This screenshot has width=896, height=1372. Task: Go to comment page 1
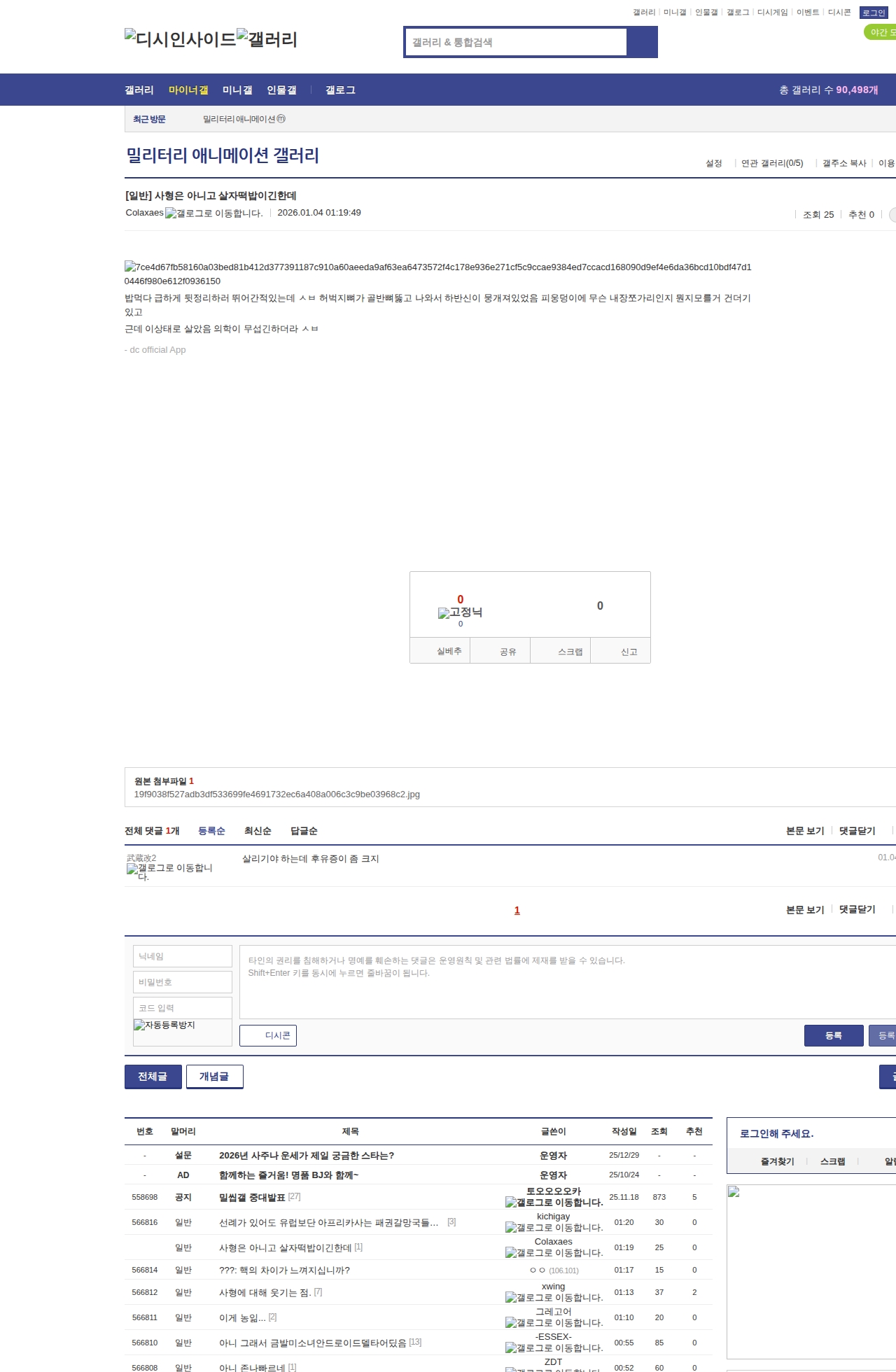pos(517,911)
